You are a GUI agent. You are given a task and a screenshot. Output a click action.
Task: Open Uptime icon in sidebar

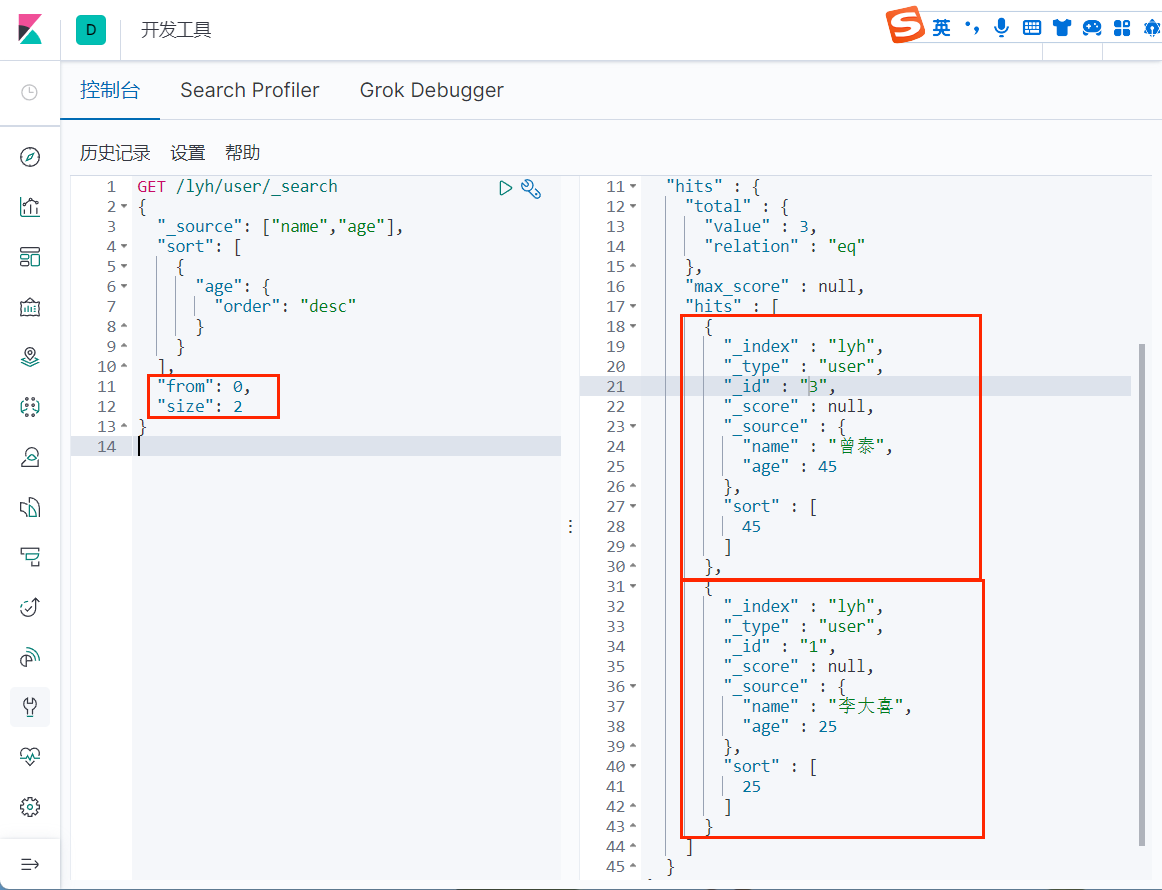pos(30,607)
